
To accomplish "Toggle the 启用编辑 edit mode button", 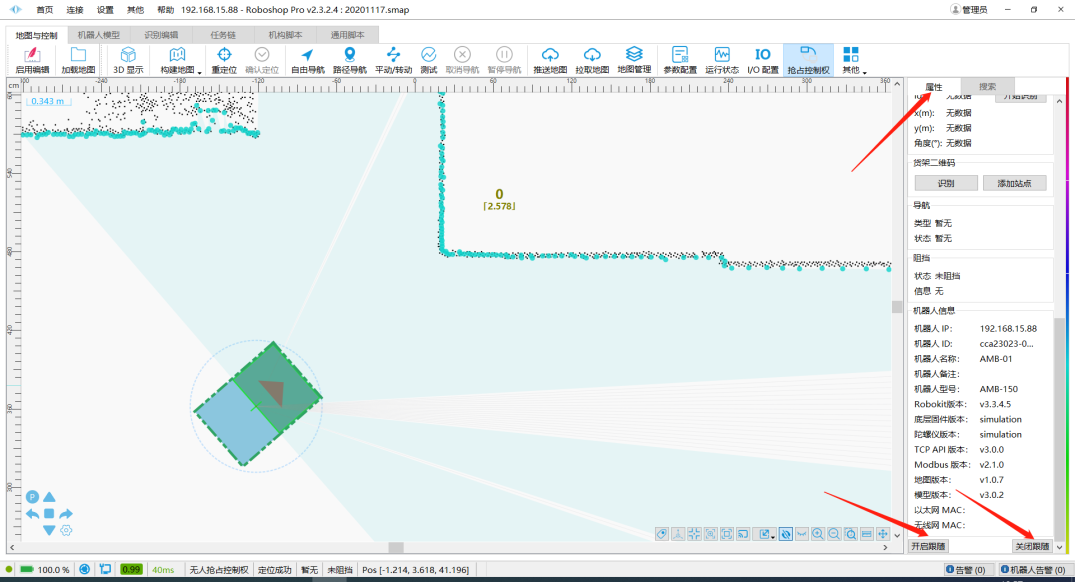I will pyautogui.click(x=32, y=60).
